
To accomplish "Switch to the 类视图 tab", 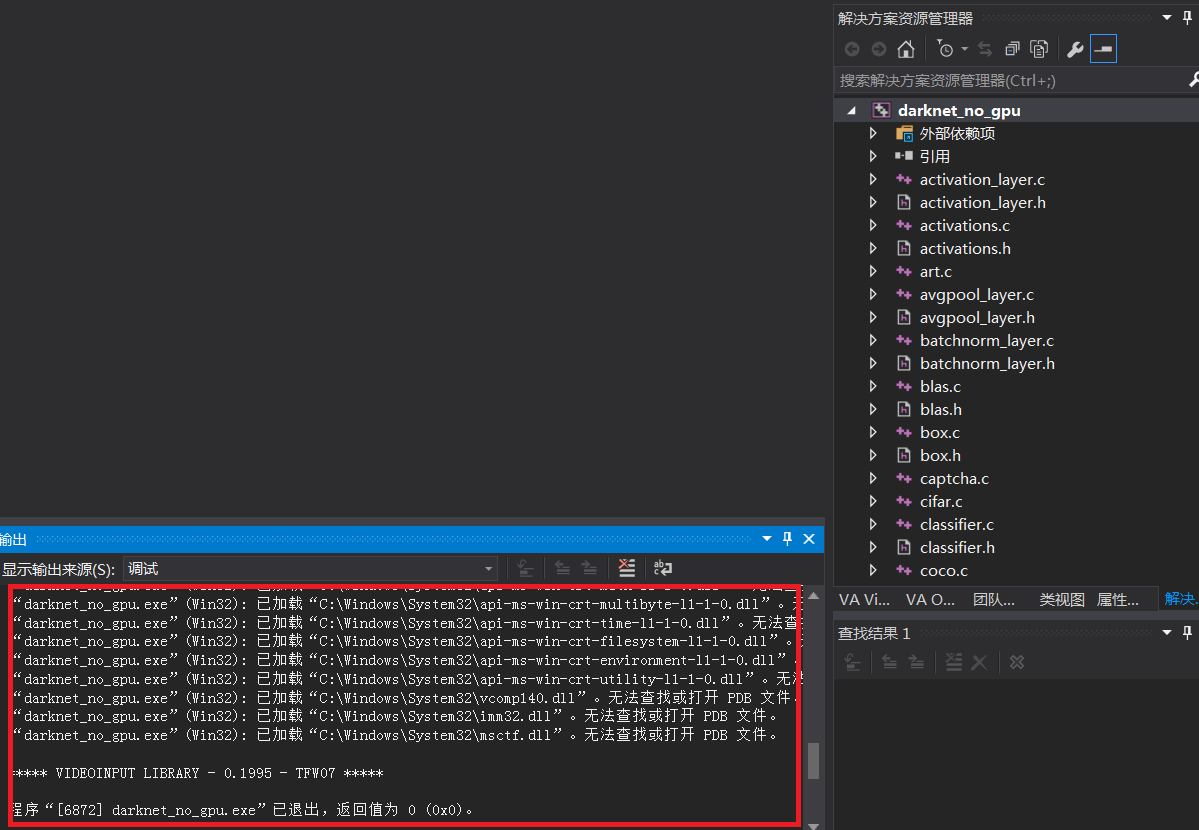I will [1061, 600].
